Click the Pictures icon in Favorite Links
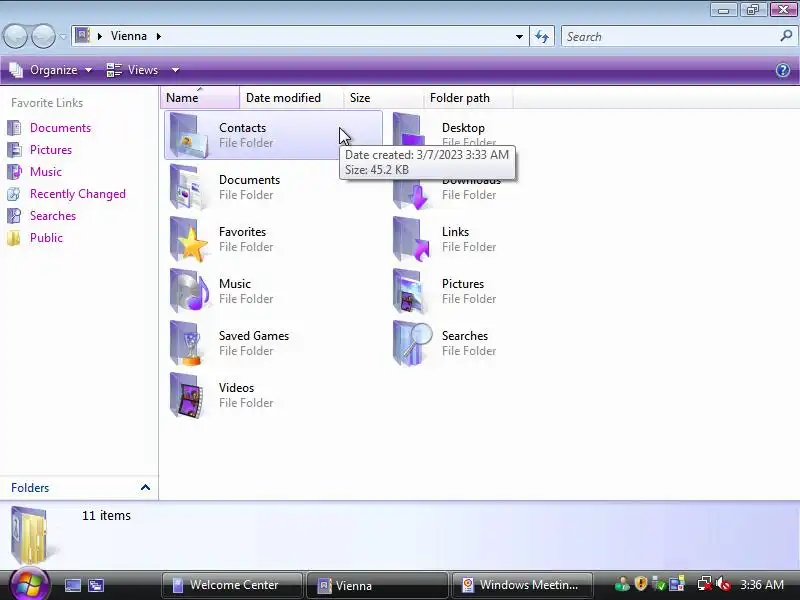Screen dimensions: 800x600 tap(14, 149)
